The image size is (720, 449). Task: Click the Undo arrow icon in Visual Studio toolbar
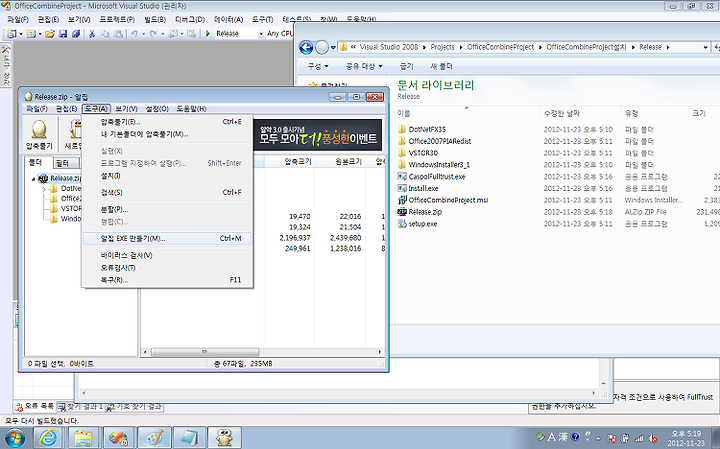[x=134, y=34]
